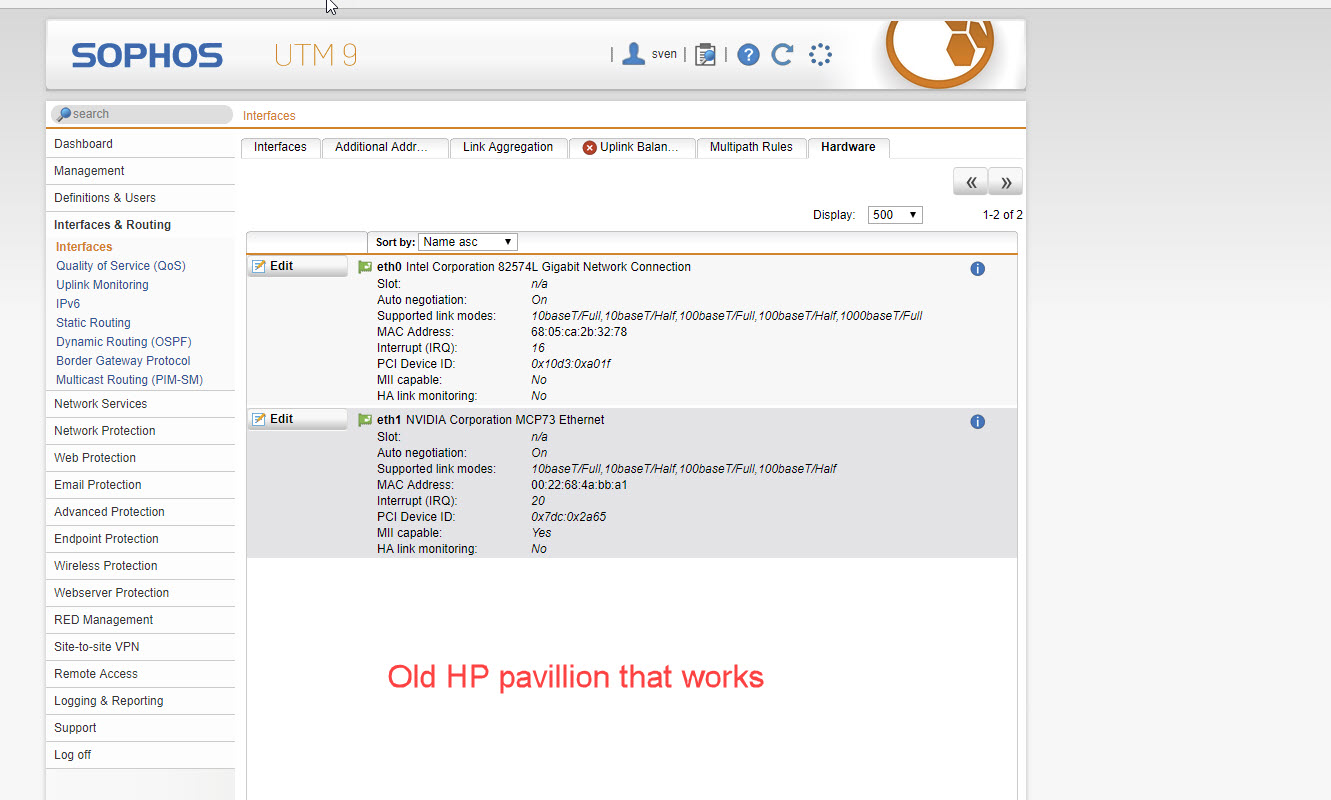The width and height of the screenshot is (1331, 800).
Task: Select the Hardware tab
Action: tap(848, 147)
